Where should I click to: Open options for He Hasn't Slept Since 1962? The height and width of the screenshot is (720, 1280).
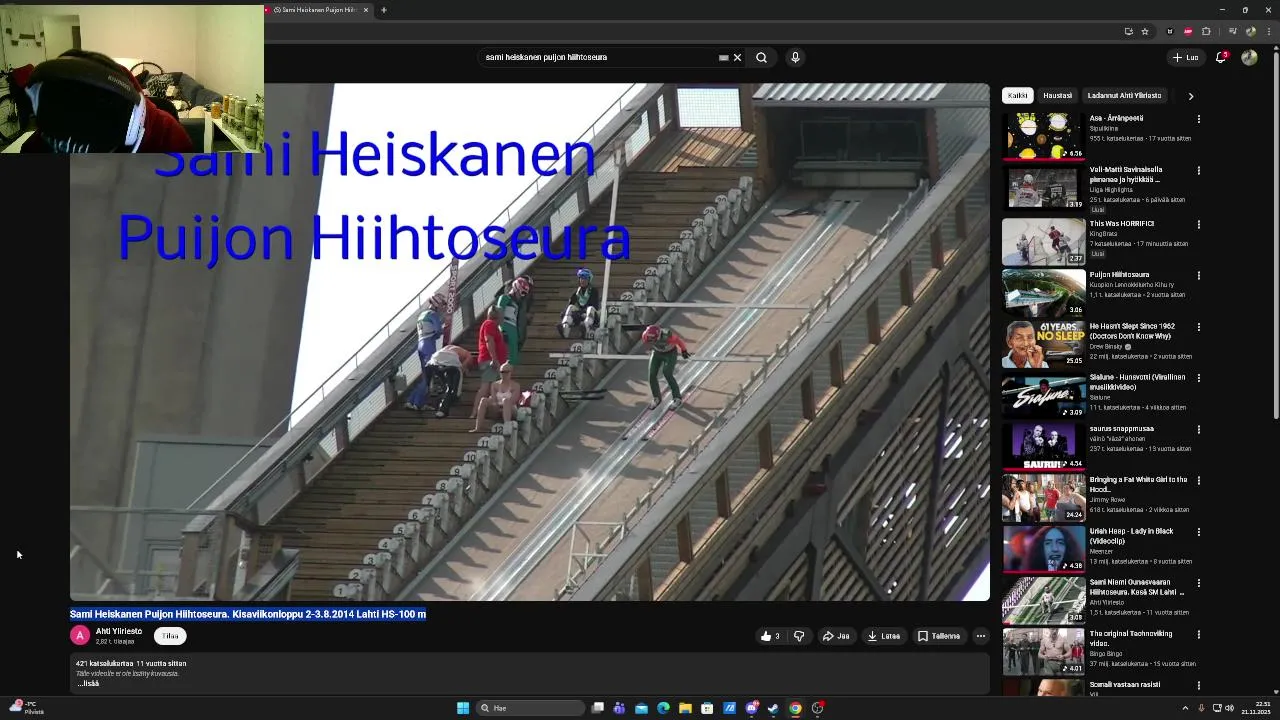[x=1199, y=327]
